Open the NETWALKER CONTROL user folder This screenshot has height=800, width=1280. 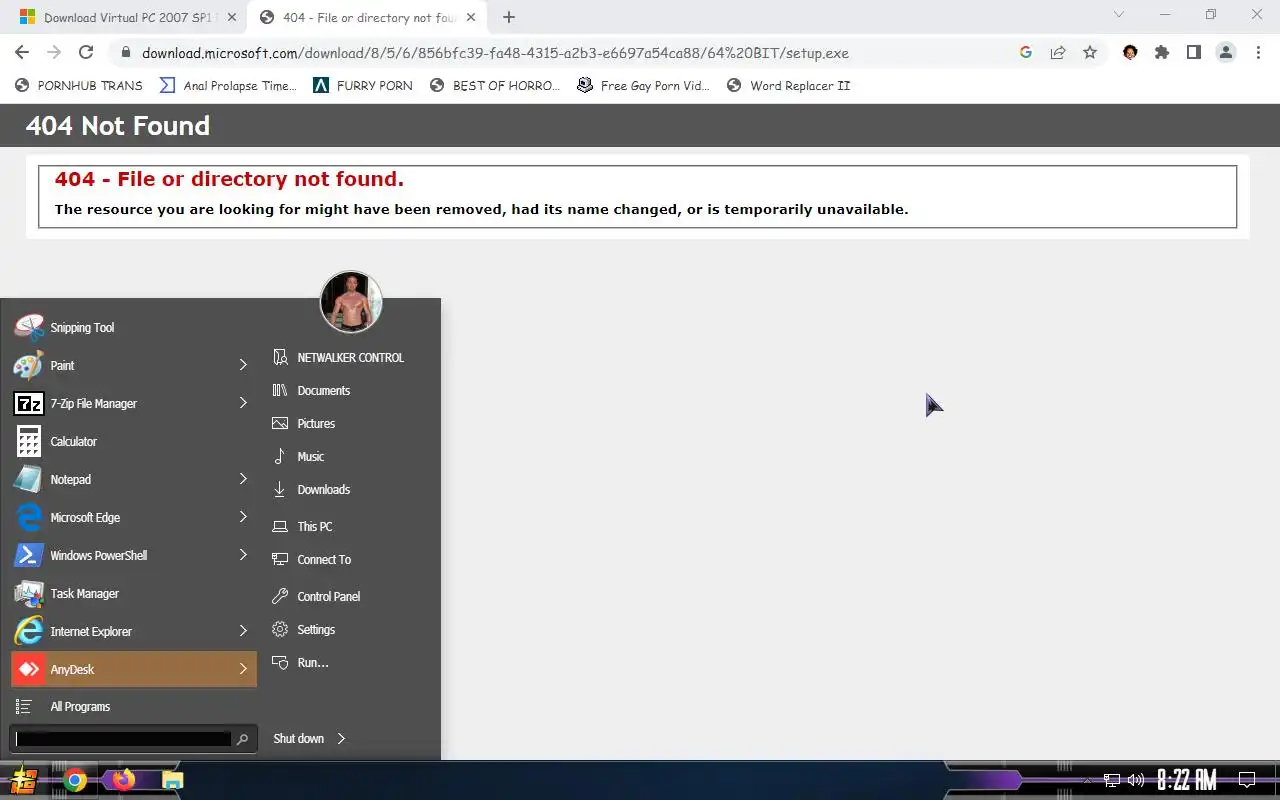point(350,357)
